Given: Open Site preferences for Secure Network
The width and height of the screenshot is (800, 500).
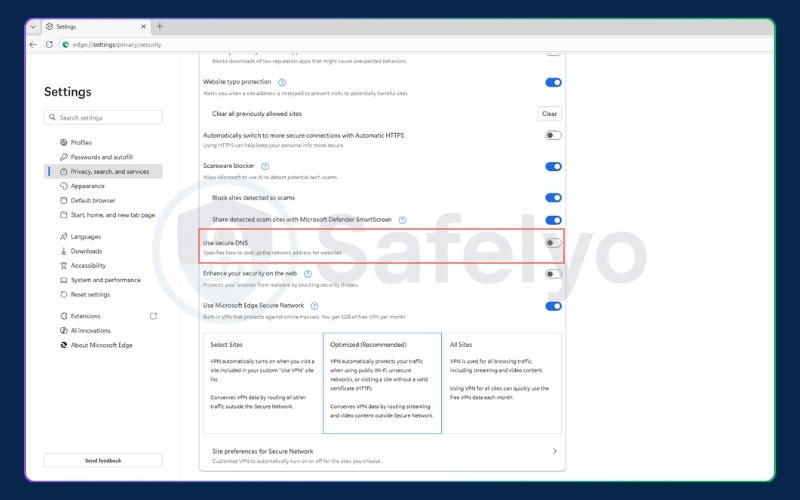Looking at the screenshot, I should click(382, 456).
